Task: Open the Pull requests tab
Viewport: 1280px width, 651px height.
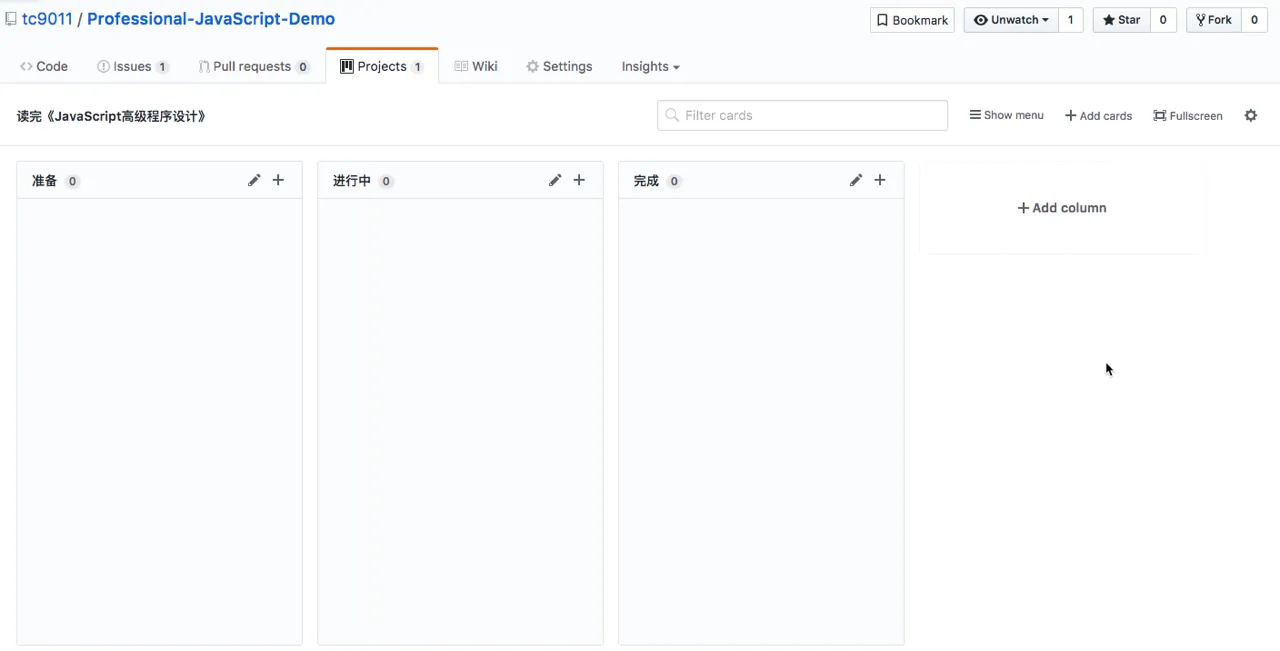Action: (252, 67)
